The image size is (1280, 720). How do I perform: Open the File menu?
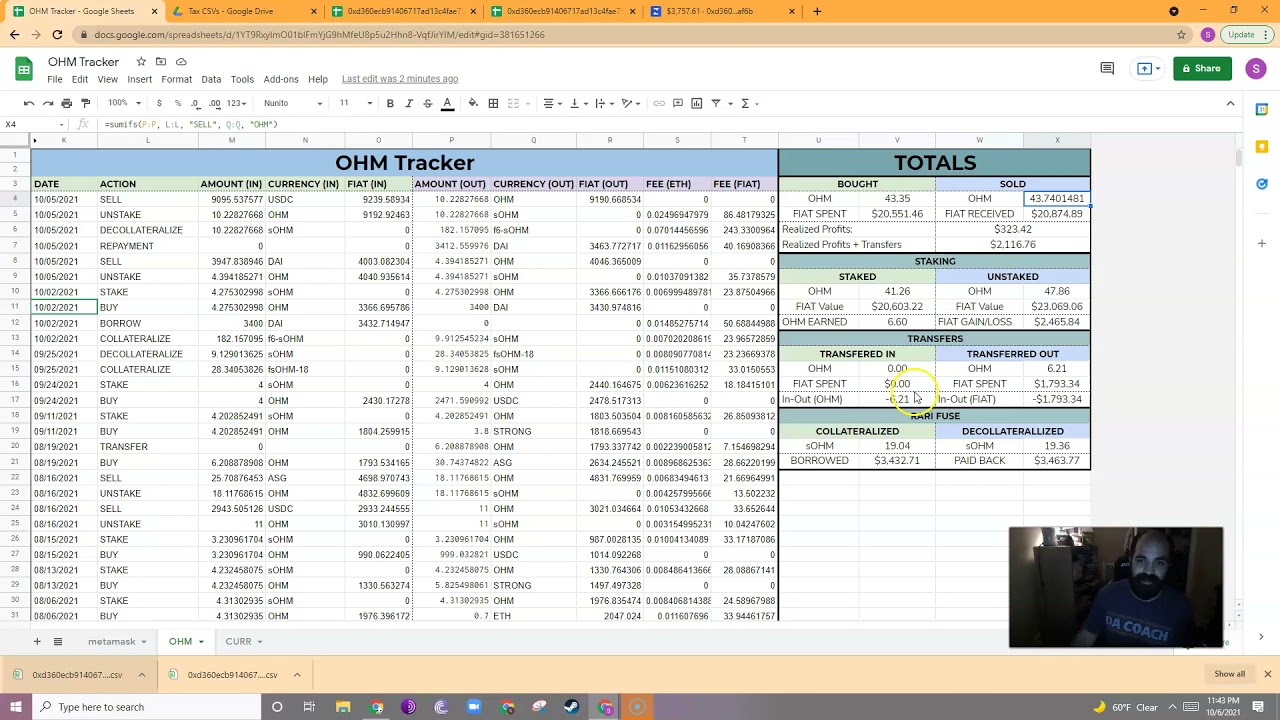[x=55, y=79]
